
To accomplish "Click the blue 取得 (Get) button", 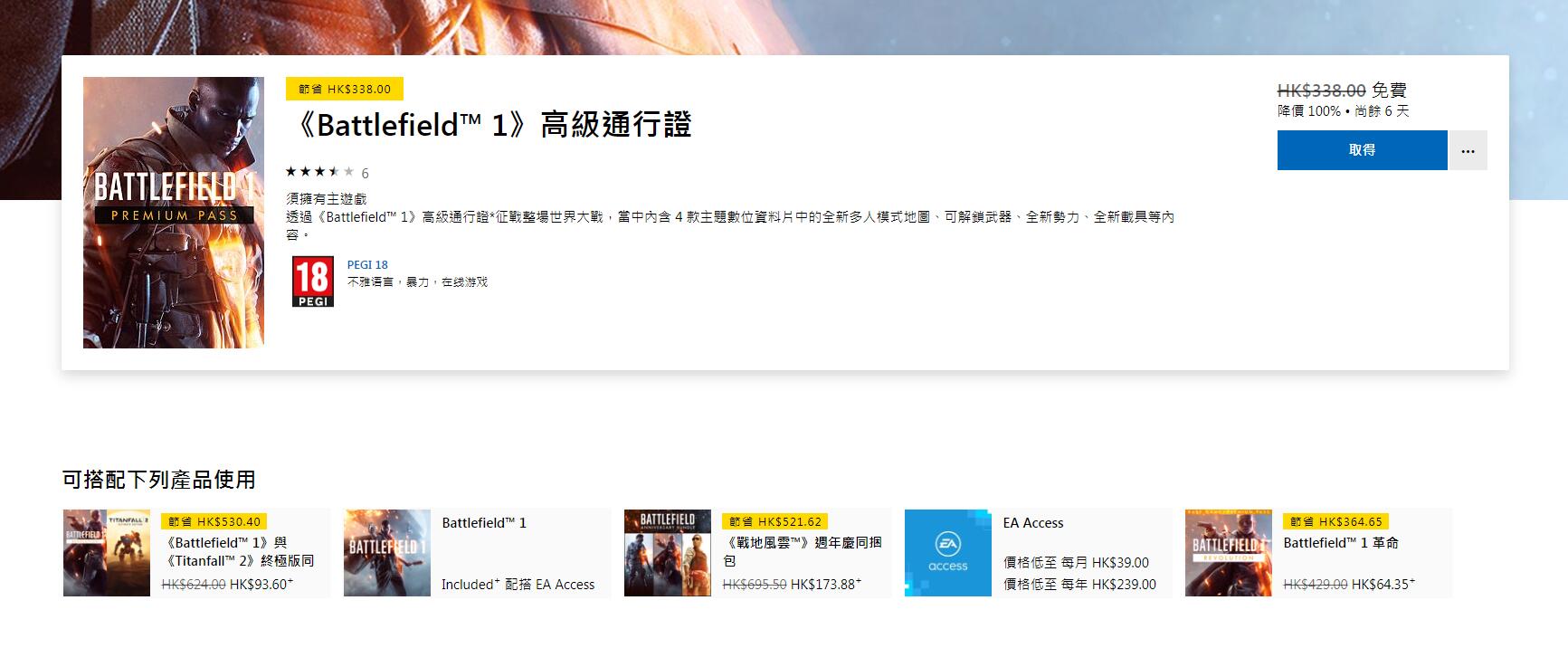I will [x=1362, y=150].
